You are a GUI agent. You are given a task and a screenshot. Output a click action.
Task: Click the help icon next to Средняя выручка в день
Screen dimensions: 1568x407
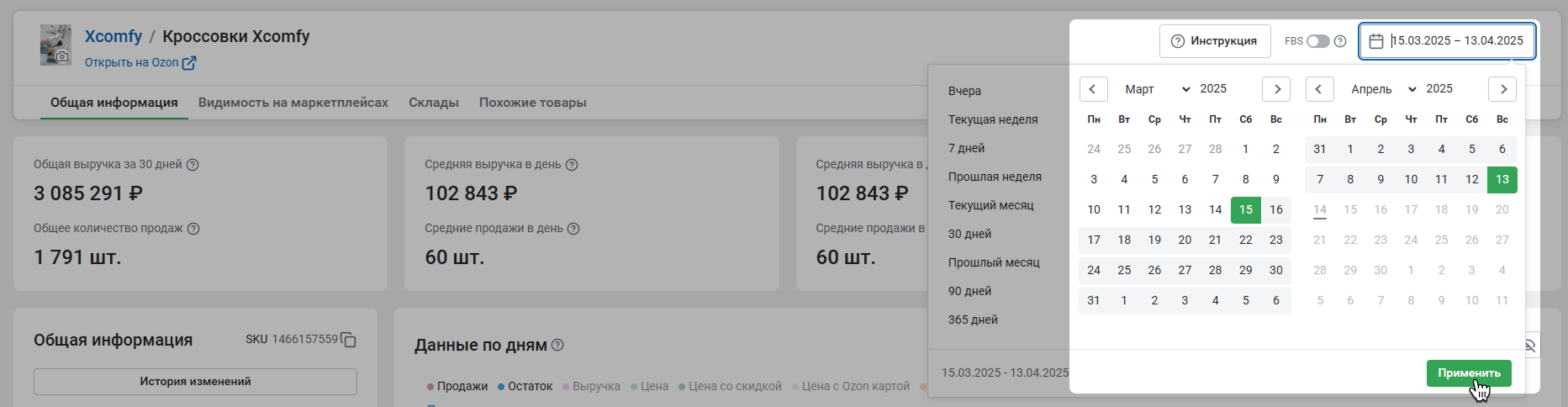click(x=572, y=165)
